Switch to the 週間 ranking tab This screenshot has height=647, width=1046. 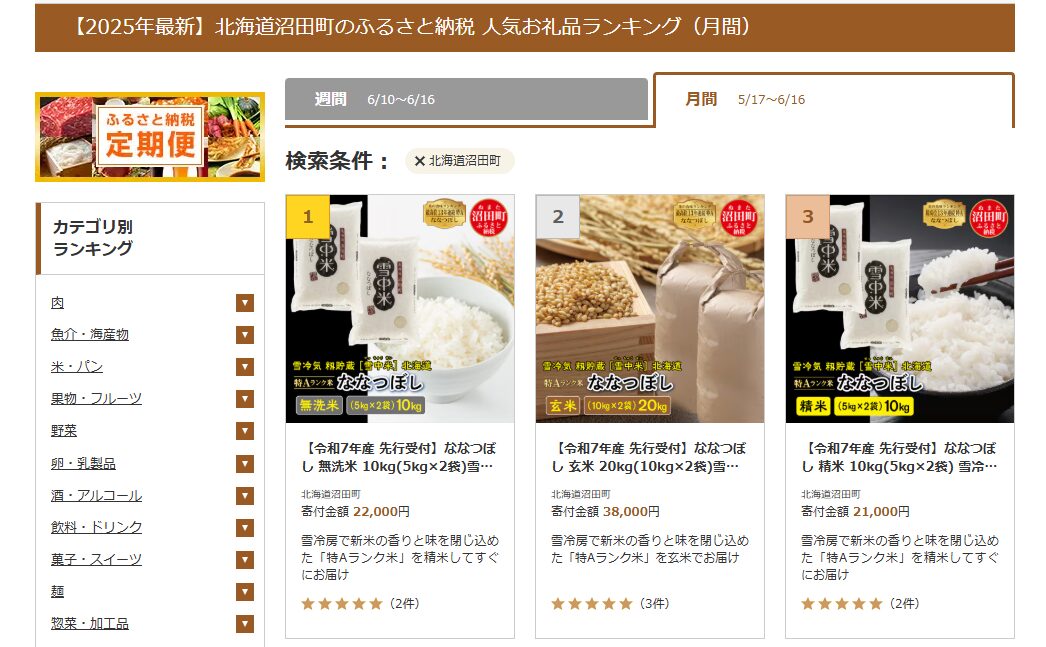click(x=466, y=99)
